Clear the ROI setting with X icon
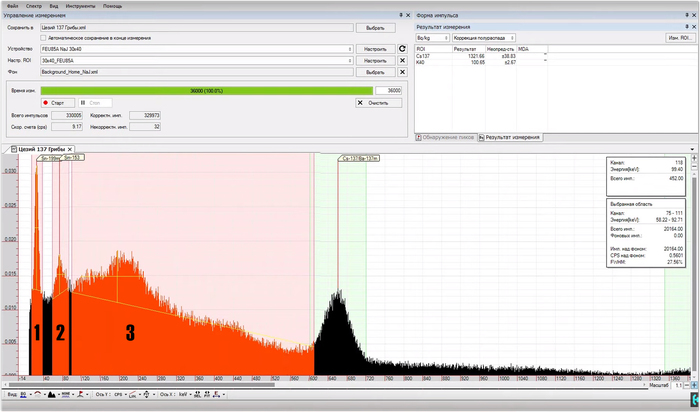The image size is (700, 412). click(x=402, y=60)
